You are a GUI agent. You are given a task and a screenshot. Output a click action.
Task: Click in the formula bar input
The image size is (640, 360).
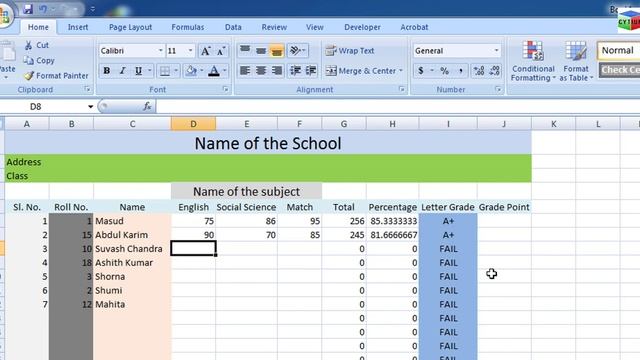click(x=398, y=107)
